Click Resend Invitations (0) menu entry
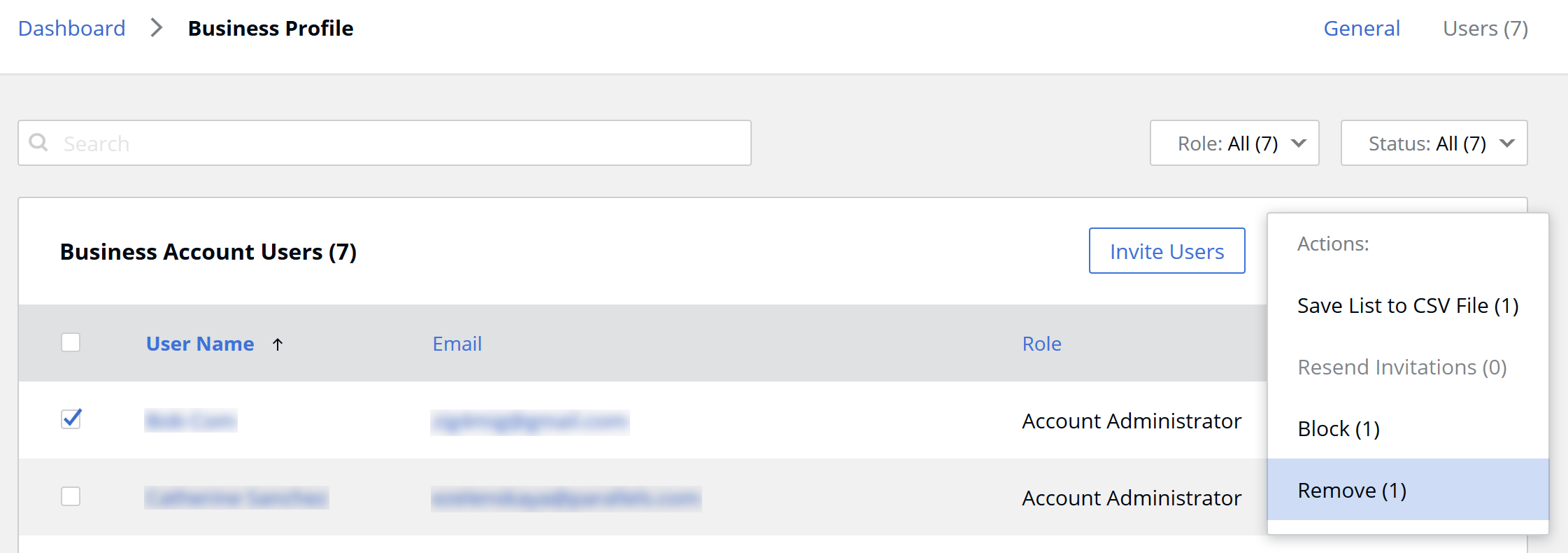Image resolution: width=1568 pixels, height=553 pixels. point(1402,367)
